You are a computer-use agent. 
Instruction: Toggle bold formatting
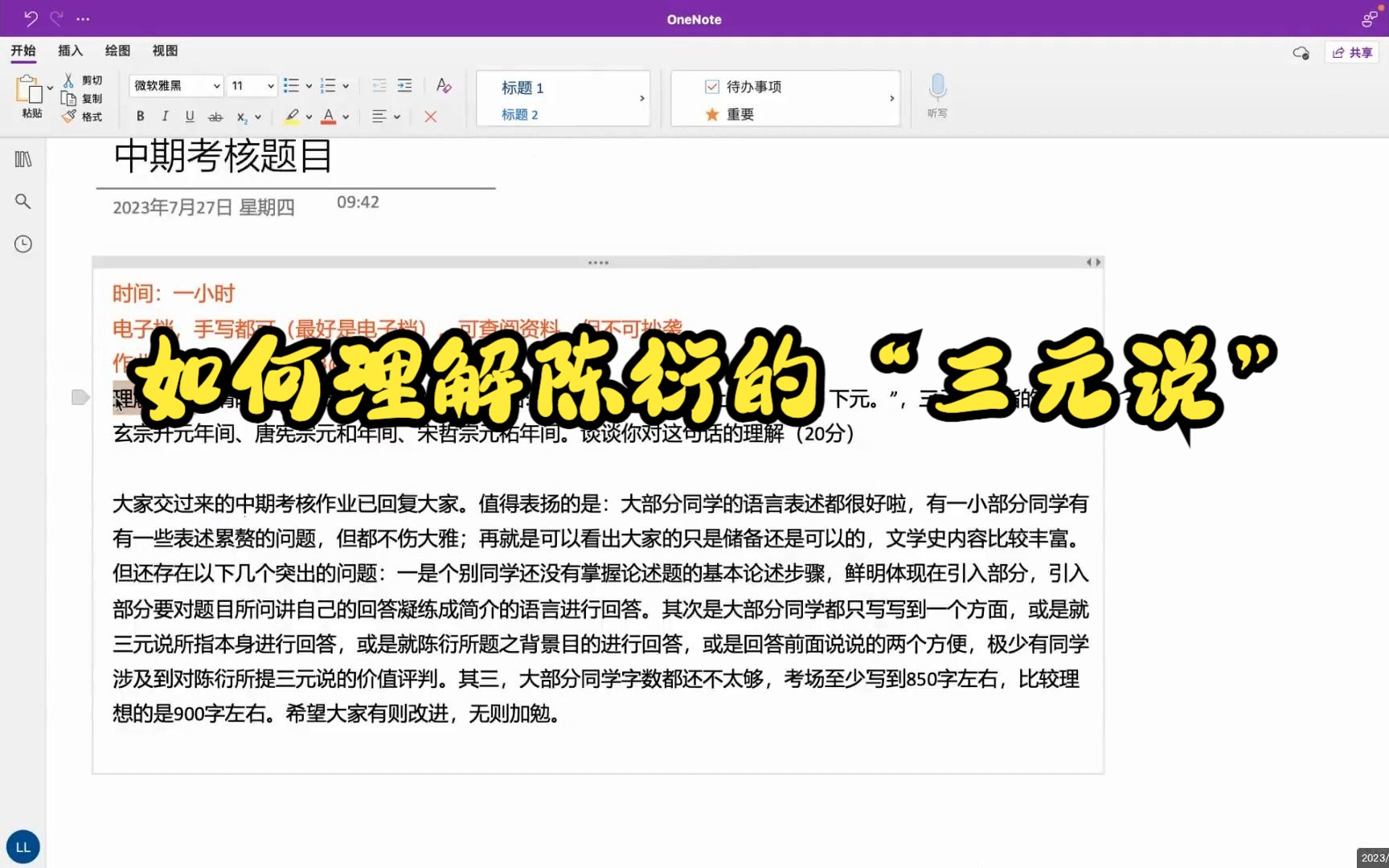pyautogui.click(x=141, y=117)
